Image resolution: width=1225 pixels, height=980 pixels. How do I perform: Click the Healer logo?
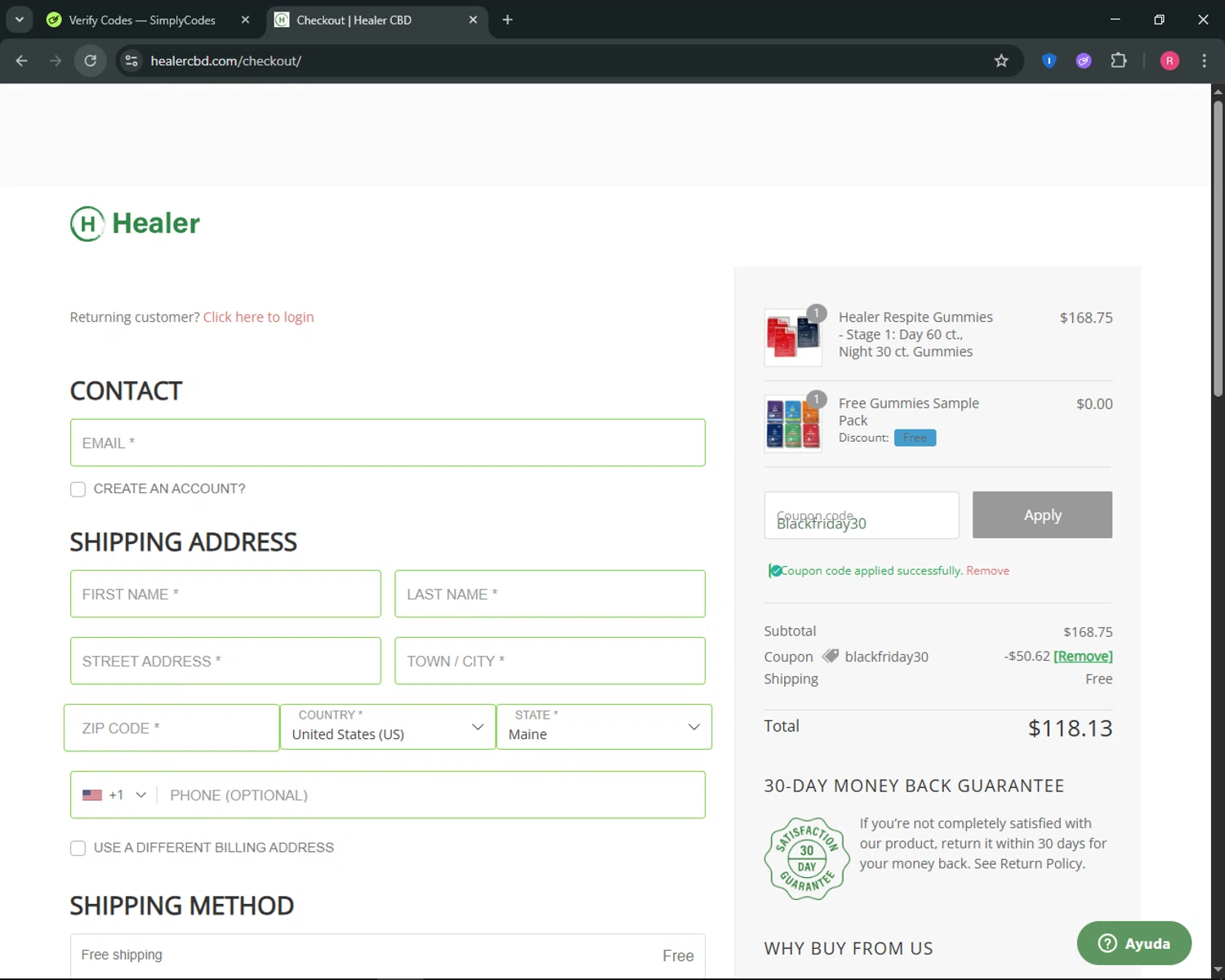coord(135,224)
